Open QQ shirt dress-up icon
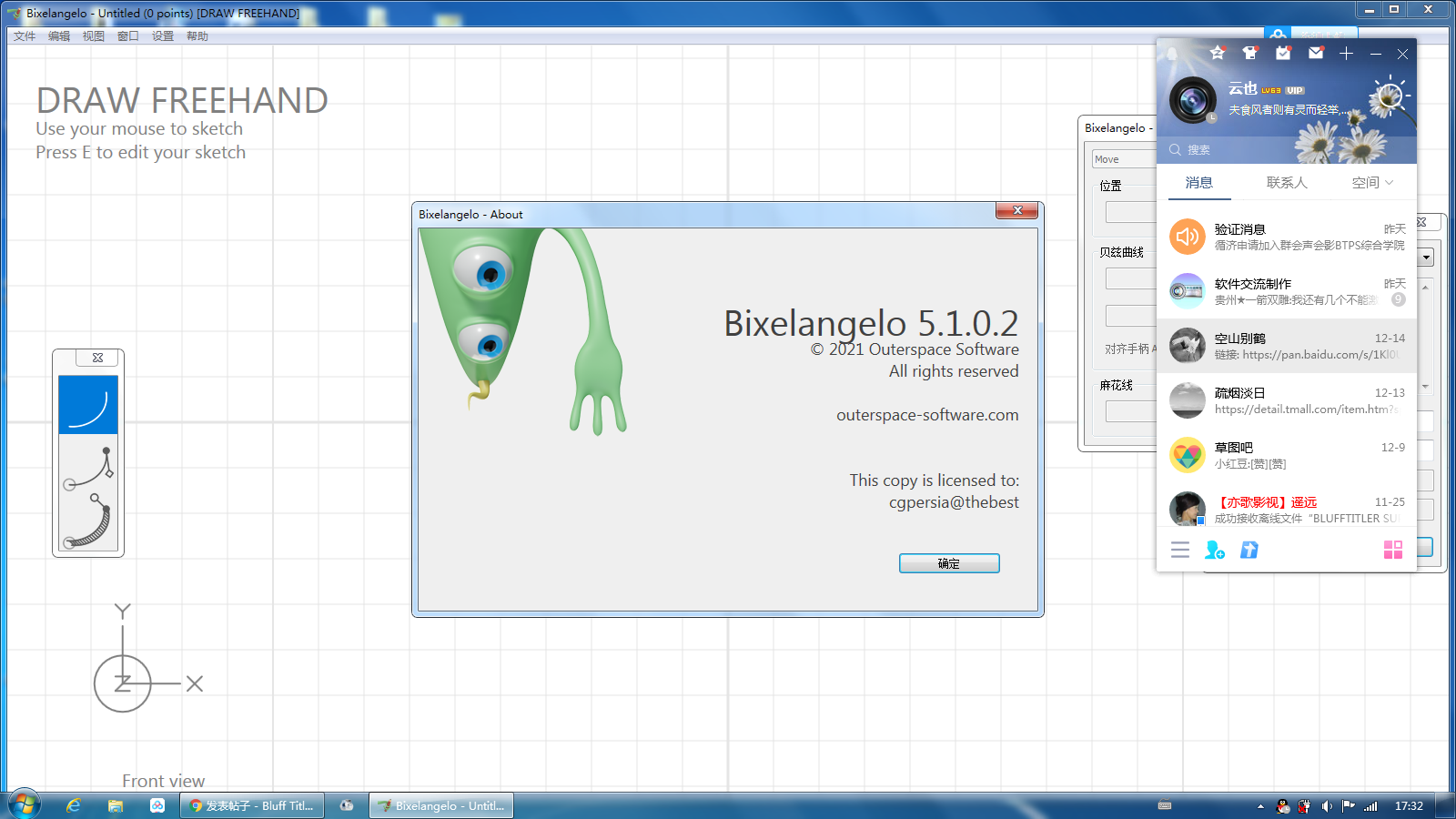Viewport: 1456px width, 819px height. pos(1250,54)
